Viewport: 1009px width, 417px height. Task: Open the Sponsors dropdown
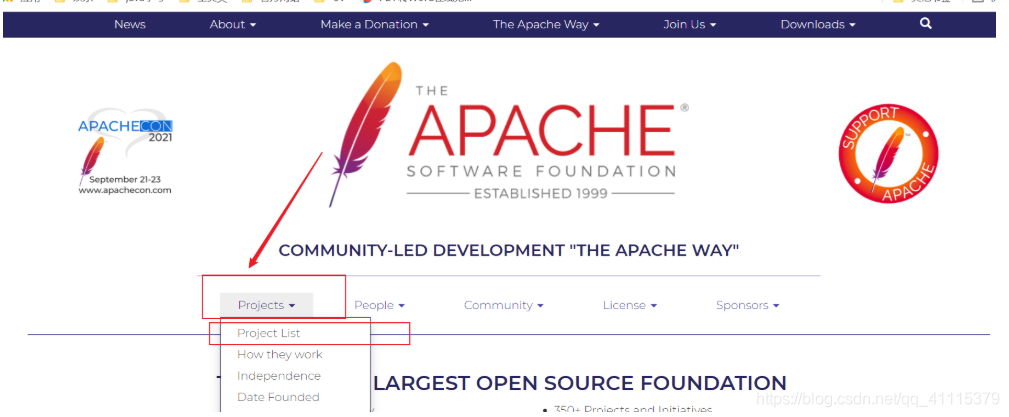[748, 305]
